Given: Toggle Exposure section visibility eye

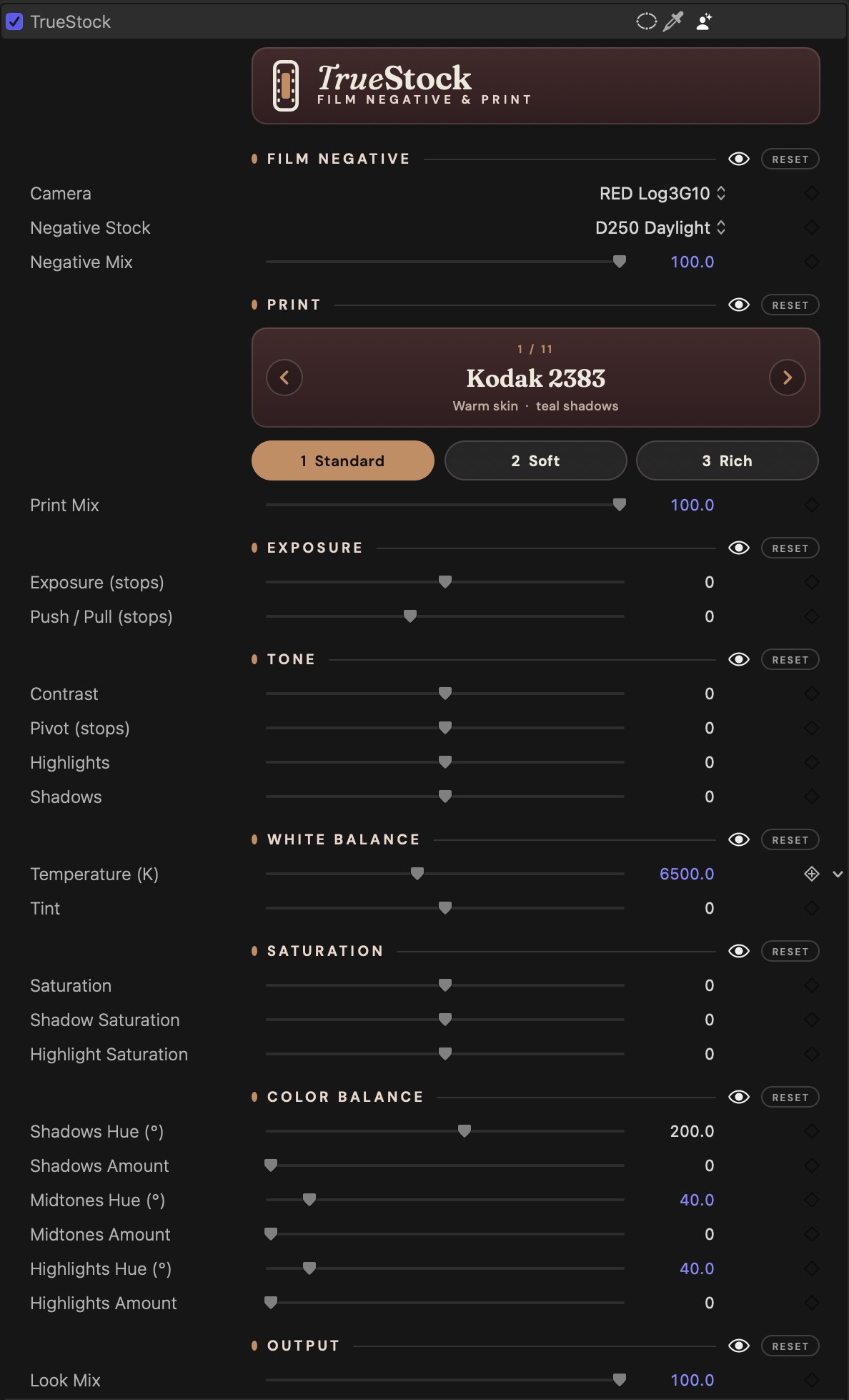Looking at the screenshot, I should click(739, 548).
